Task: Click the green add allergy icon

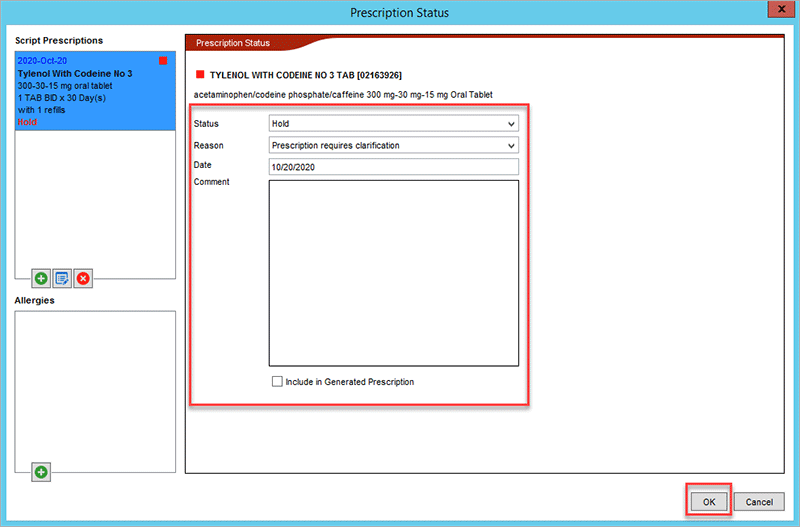Action: (x=42, y=471)
